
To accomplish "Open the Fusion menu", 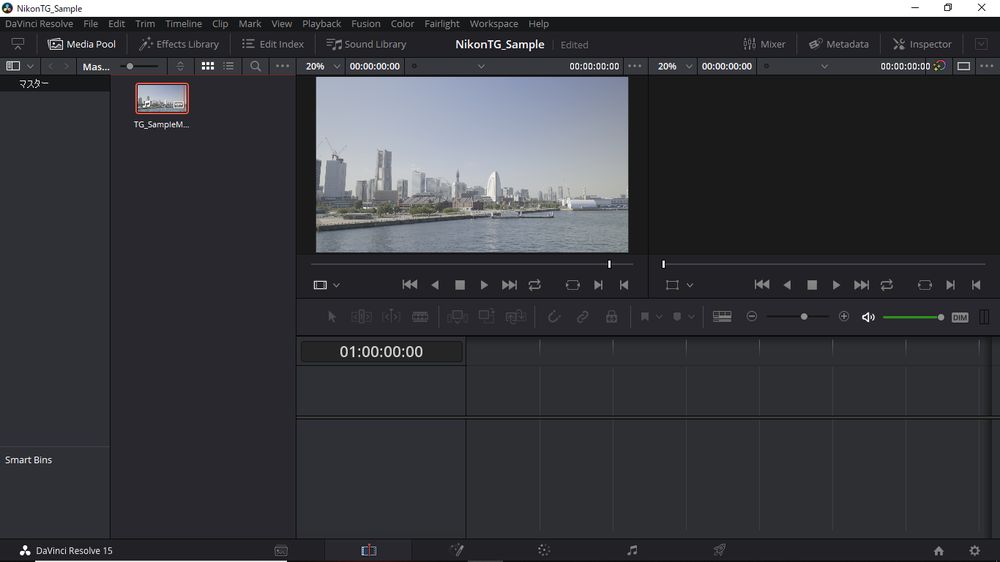I will pos(365,24).
